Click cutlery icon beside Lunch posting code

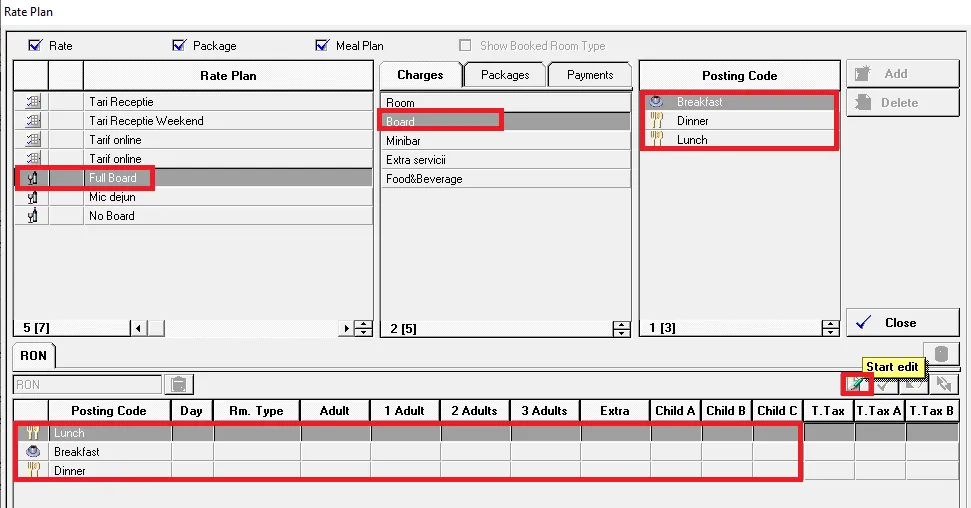[656, 140]
